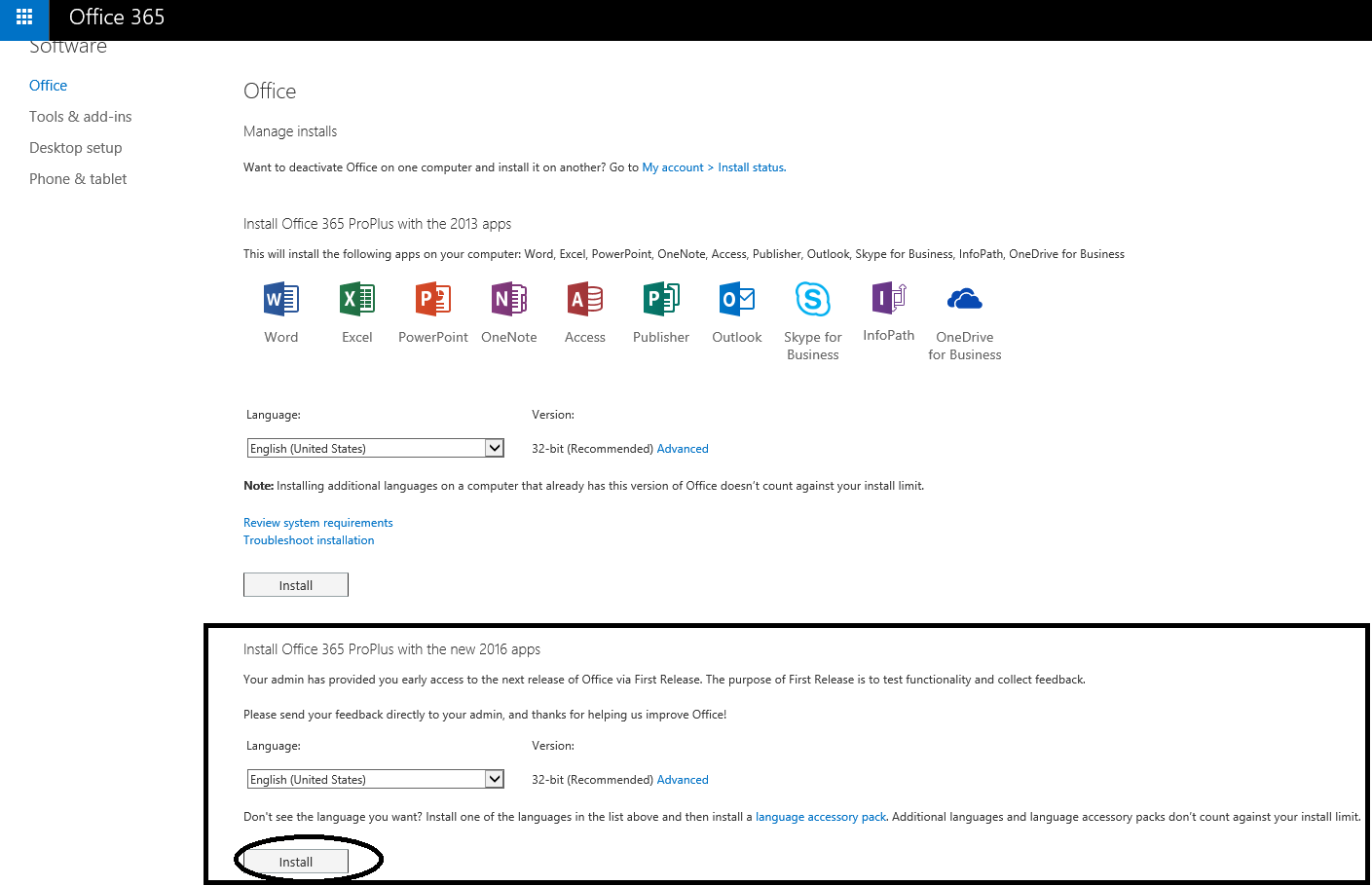
Task: Open Language dropdown for 2013 apps
Action: (376, 448)
